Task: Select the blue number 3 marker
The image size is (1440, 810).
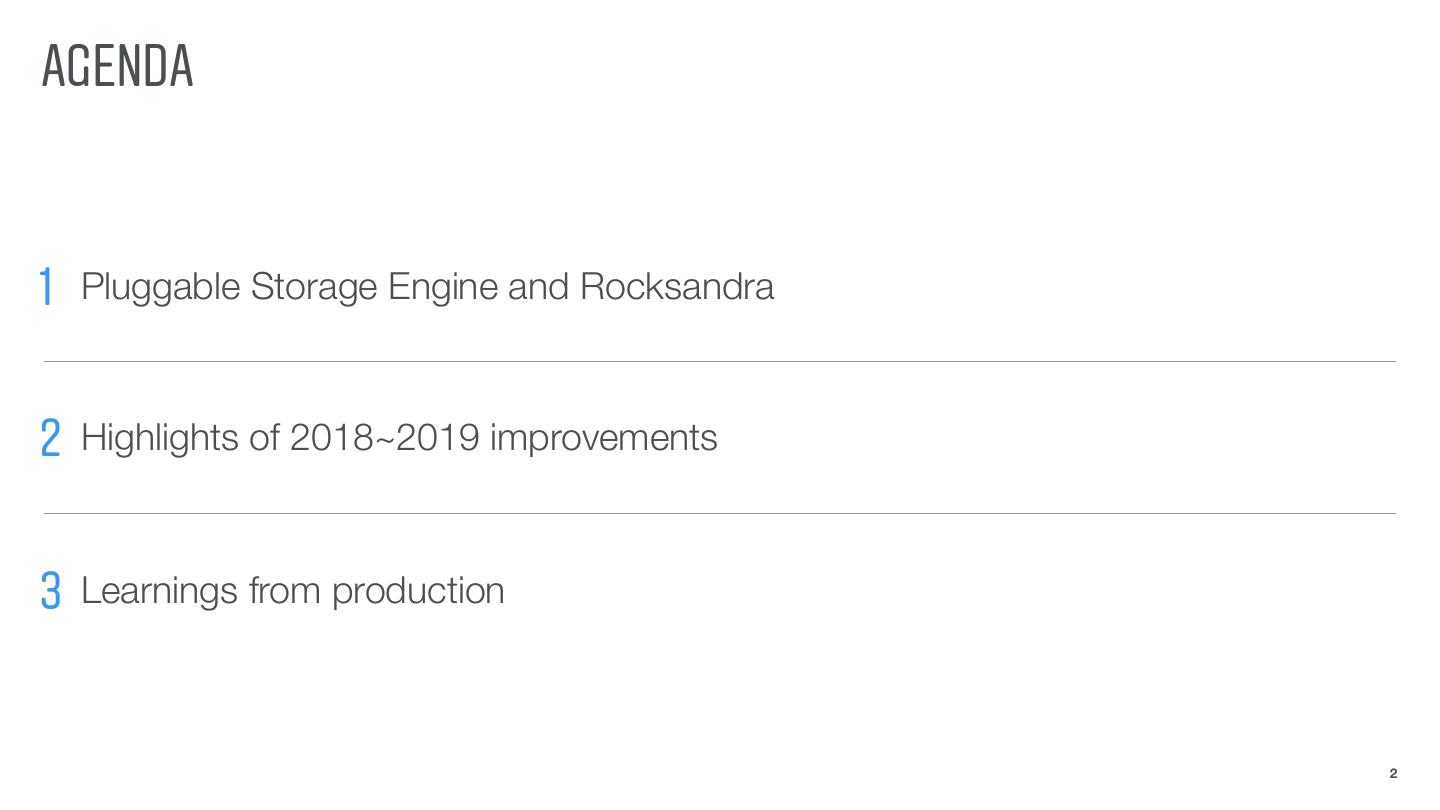Action: tap(51, 591)
